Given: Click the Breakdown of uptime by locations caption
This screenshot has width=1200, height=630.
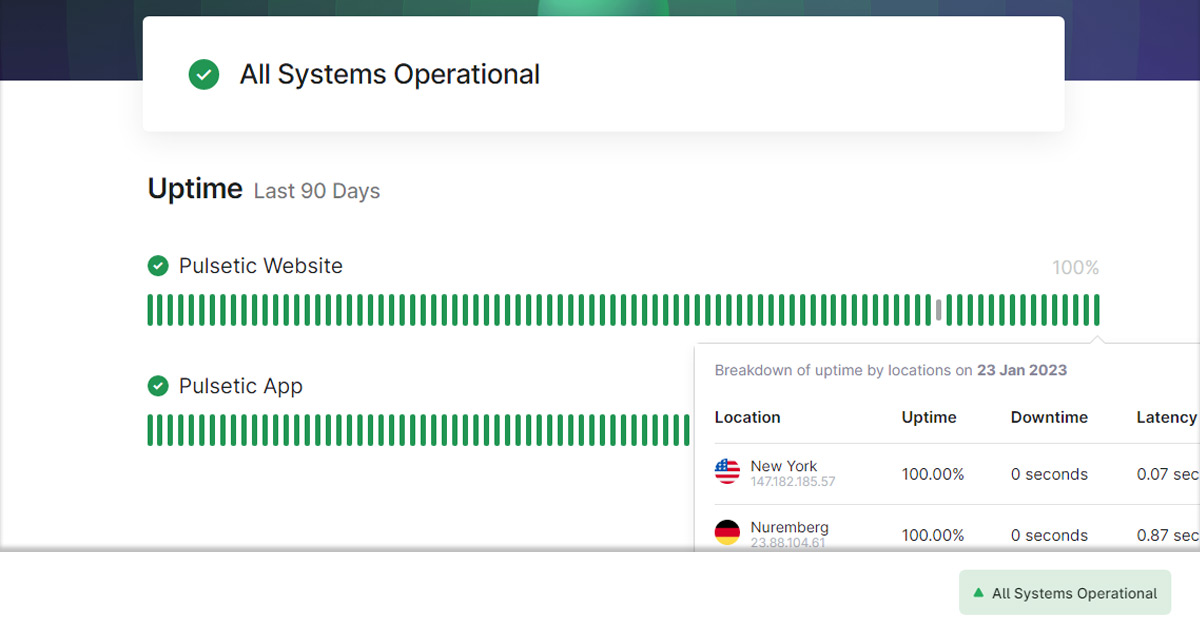Looking at the screenshot, I should [891, 370].
